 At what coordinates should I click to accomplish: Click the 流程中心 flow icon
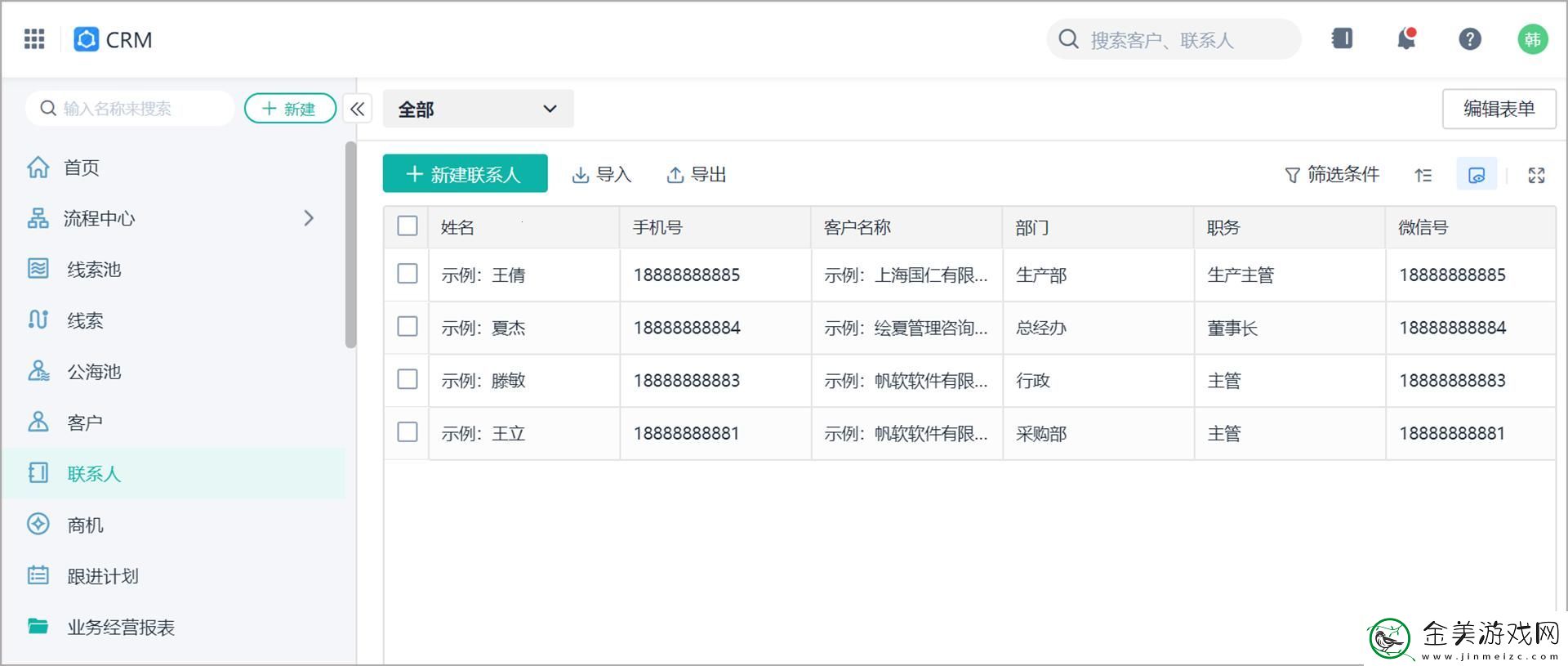(x=38, y=218)
